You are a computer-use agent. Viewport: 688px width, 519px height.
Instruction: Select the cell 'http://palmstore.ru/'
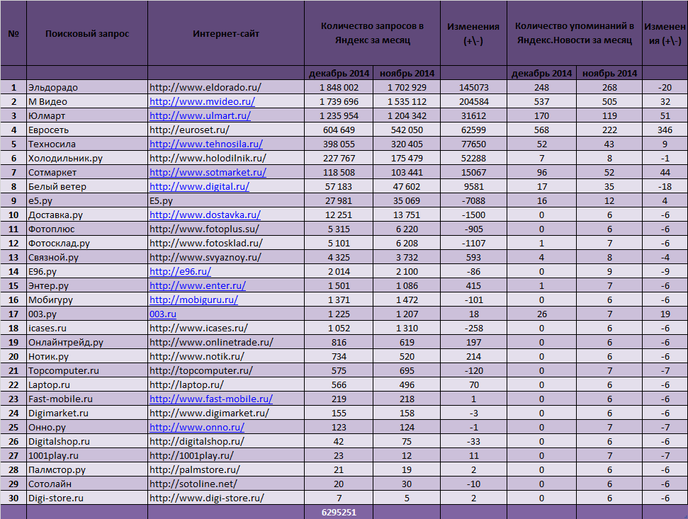coord(226,470)
